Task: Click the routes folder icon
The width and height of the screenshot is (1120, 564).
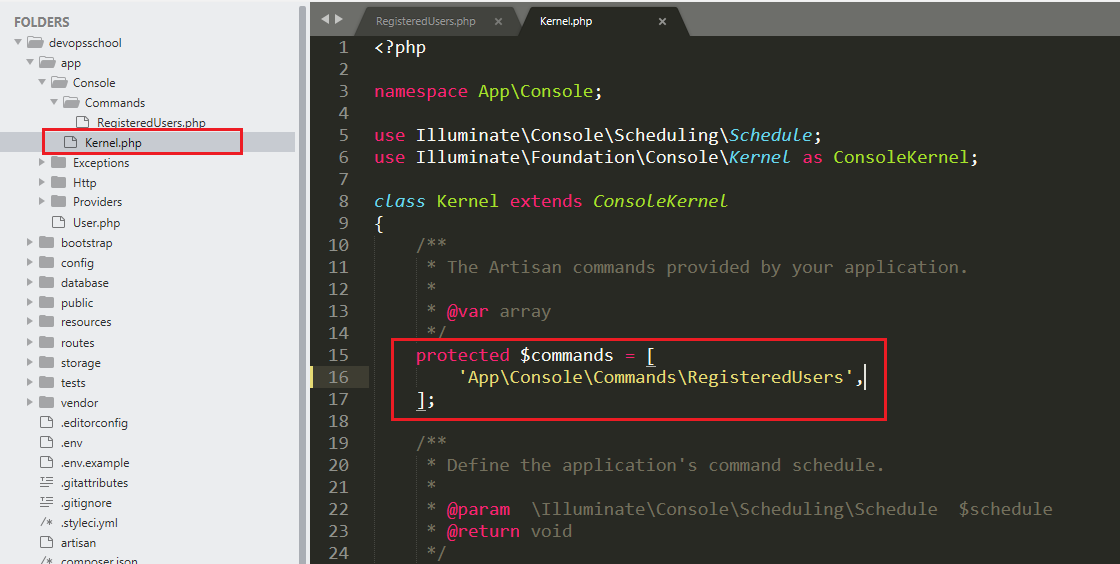Action: [x=46, y=343]
